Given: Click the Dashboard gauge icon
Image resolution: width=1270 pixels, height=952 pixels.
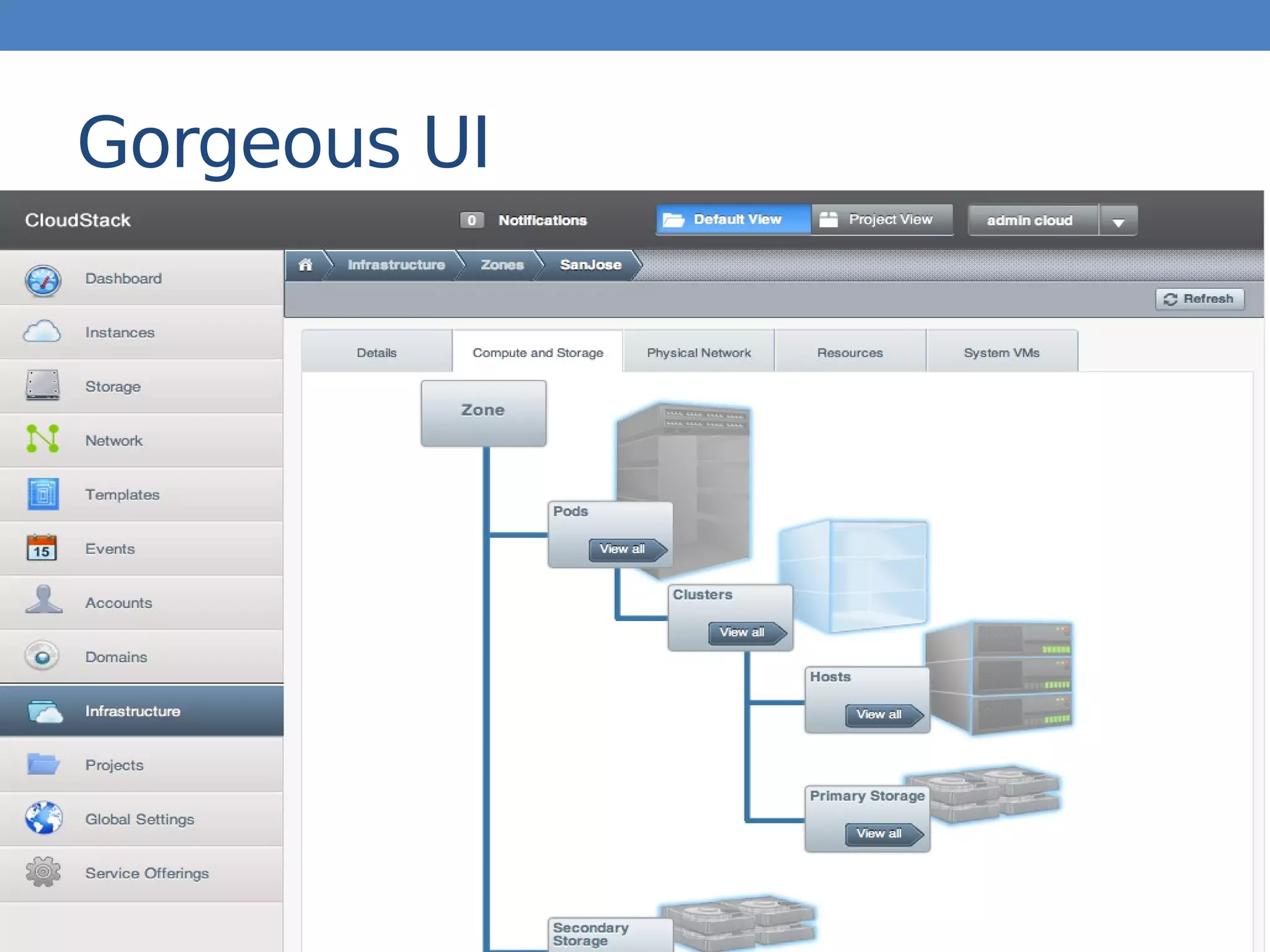Looking at the screenshot, I should coord(43,280).
